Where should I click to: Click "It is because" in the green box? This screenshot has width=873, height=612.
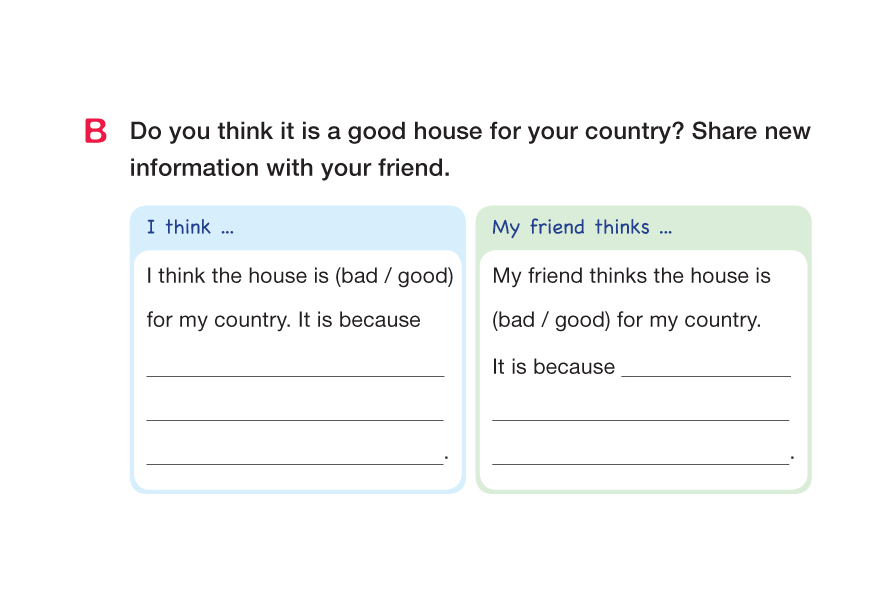553,367
